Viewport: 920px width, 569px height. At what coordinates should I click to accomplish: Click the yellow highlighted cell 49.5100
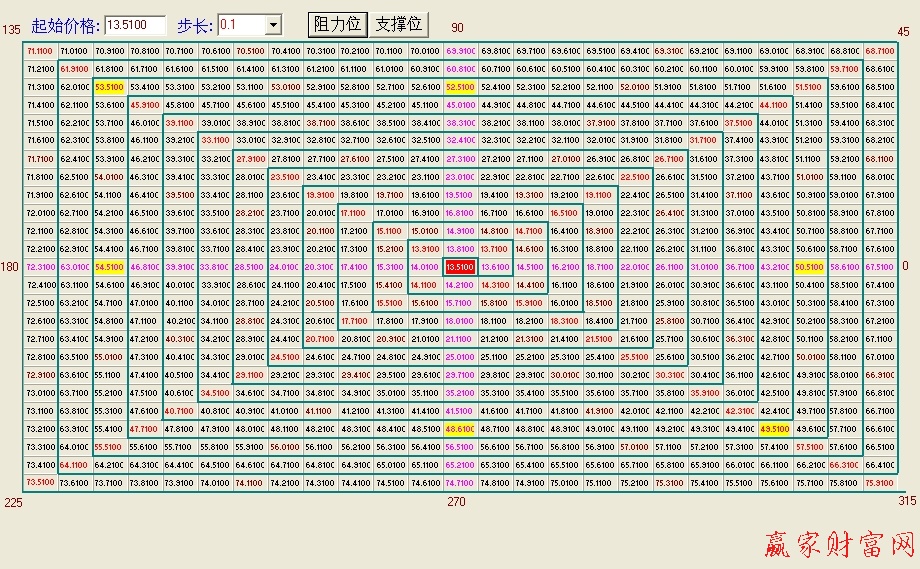[773, 429]
